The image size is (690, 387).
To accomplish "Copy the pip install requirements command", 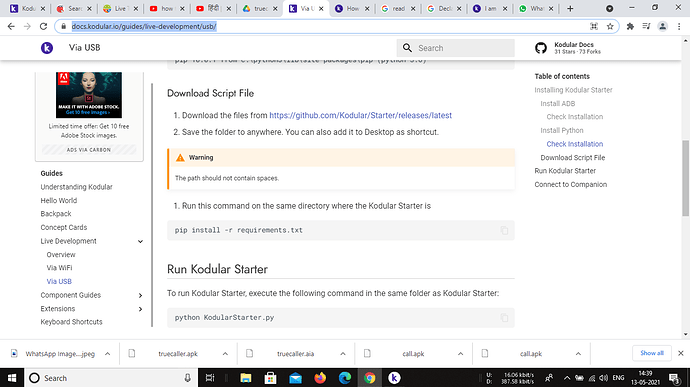I will tap(504, 230).
